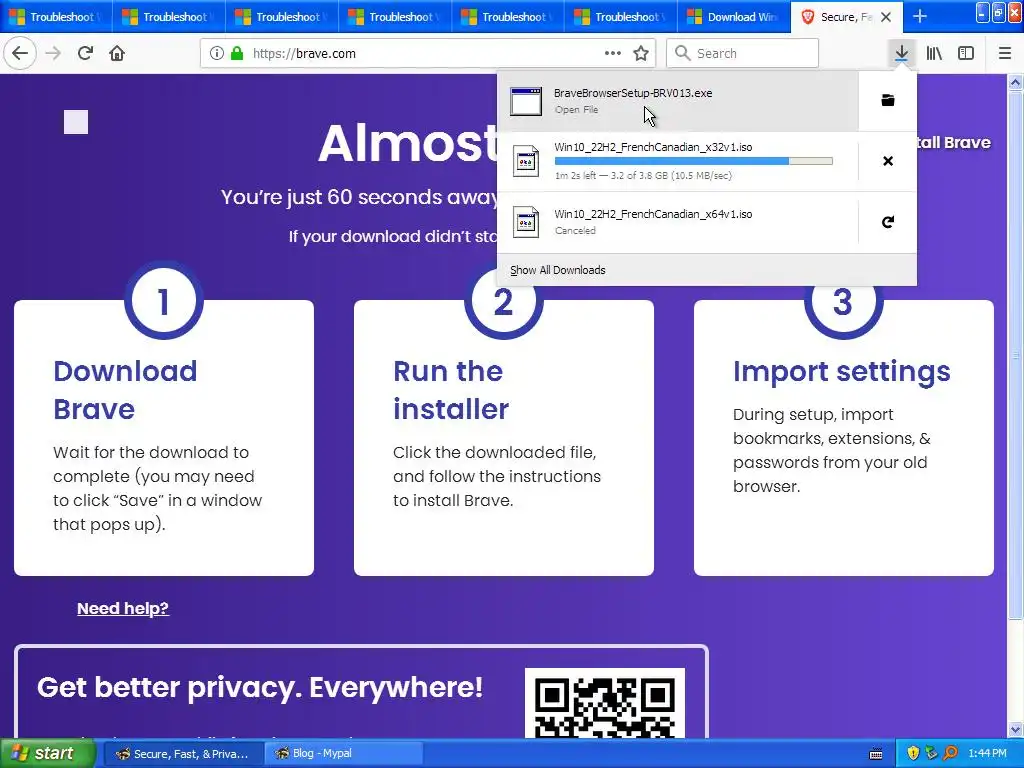This screenshot has width=1024, height=768.
Task: Show site information icon in address bar
Action: click(217, 53)
